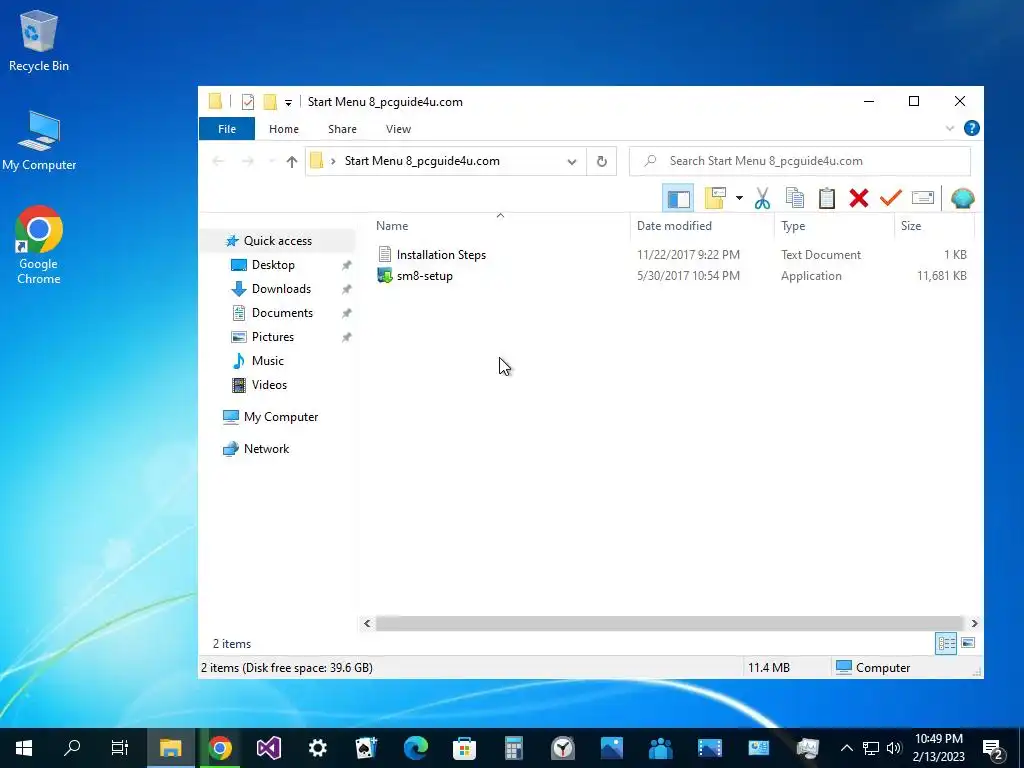Screen dimensions: 1024x768
Task: Open the Customize Quick Access Toolbar dropdown
Action: click(288, 103)
